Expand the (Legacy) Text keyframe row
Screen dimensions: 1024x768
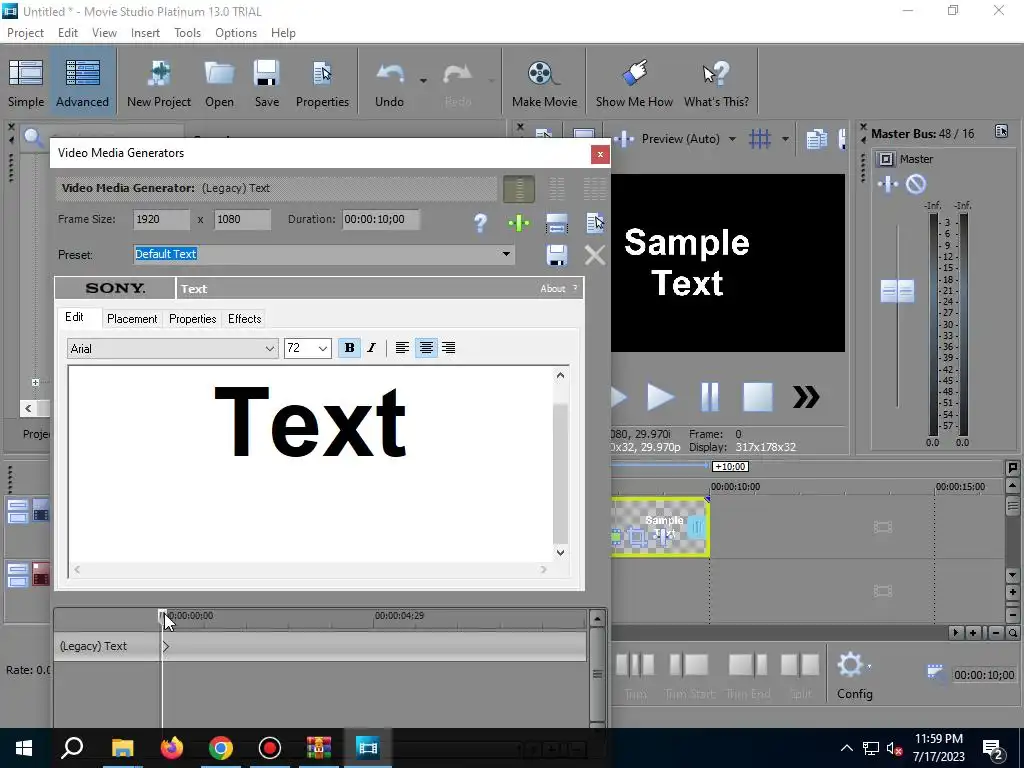coord(166,647)
